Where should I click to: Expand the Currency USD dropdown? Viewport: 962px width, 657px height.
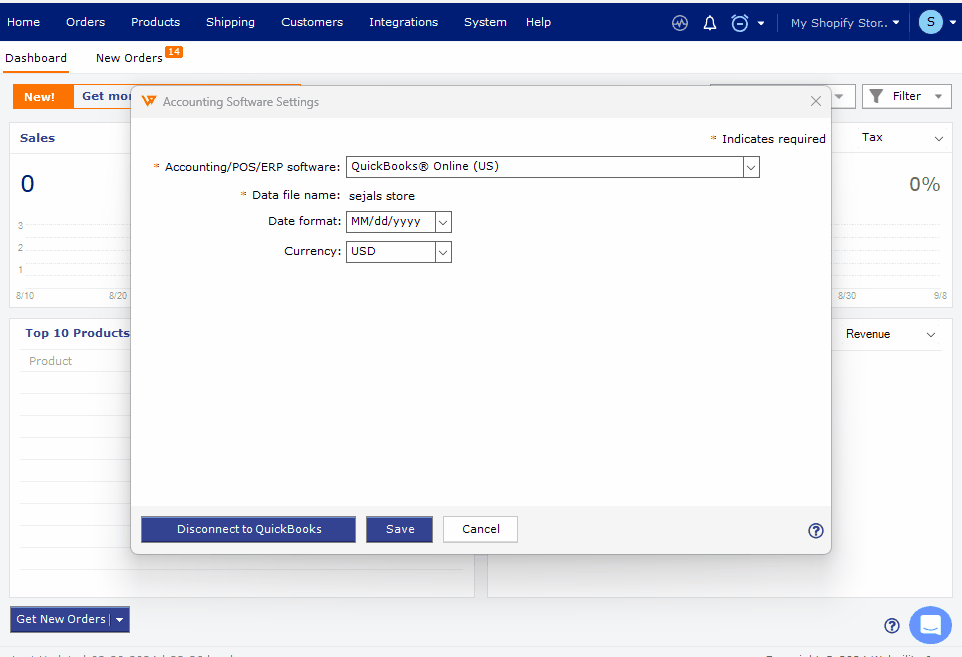[443, 252]
